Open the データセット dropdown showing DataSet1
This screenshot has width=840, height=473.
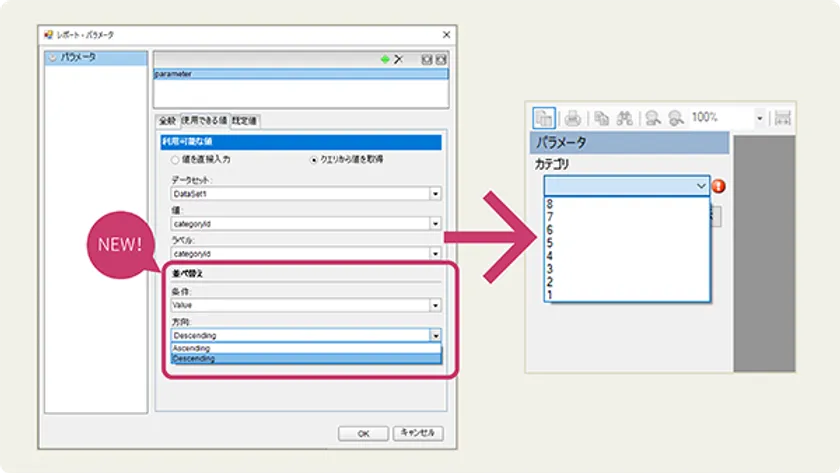pos(435,194)
